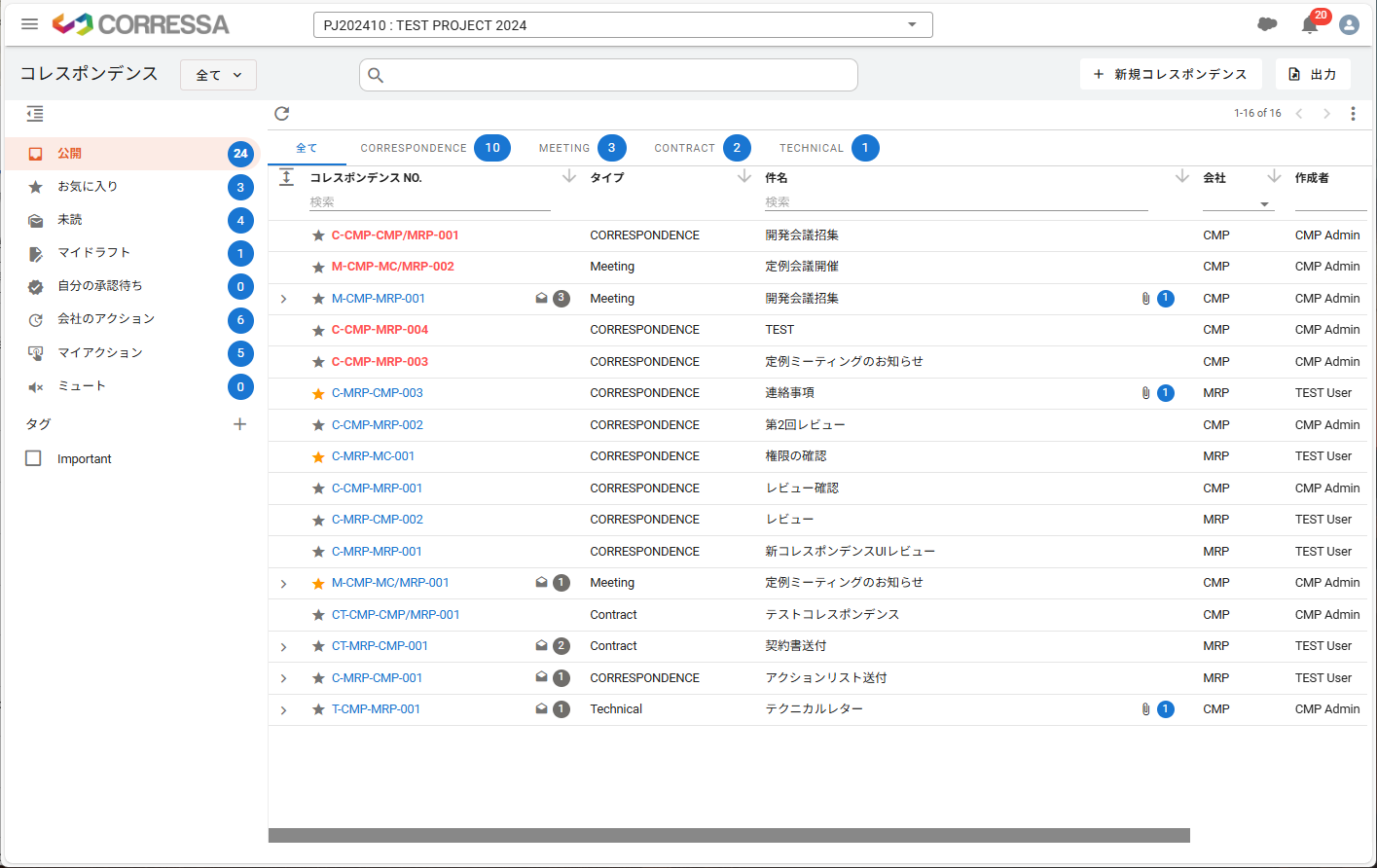
Task: Click the 新規コレスポンデンス button
Action: click(x=1171, y=73)
